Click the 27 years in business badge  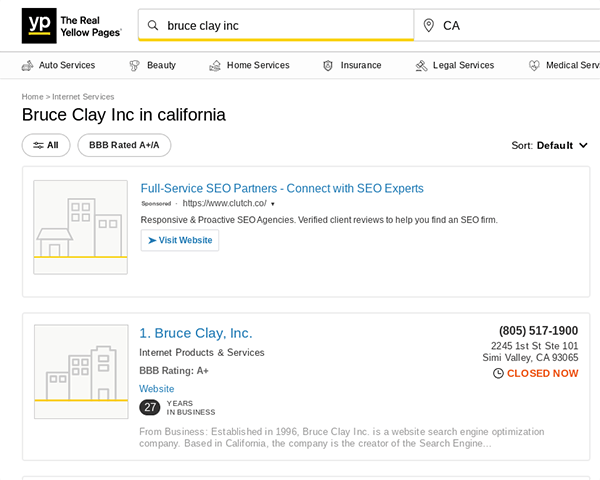click(150, 407)
